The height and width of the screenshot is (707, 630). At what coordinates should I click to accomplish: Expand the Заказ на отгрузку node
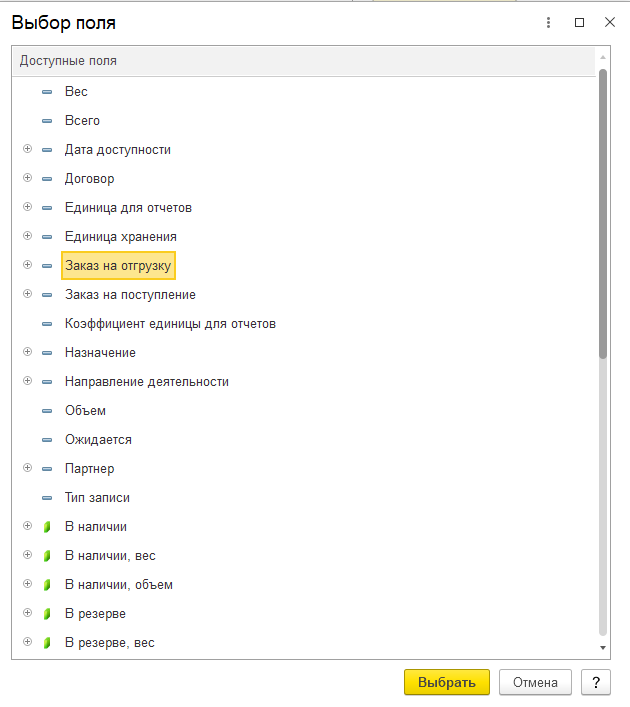(x=28, y=265)
